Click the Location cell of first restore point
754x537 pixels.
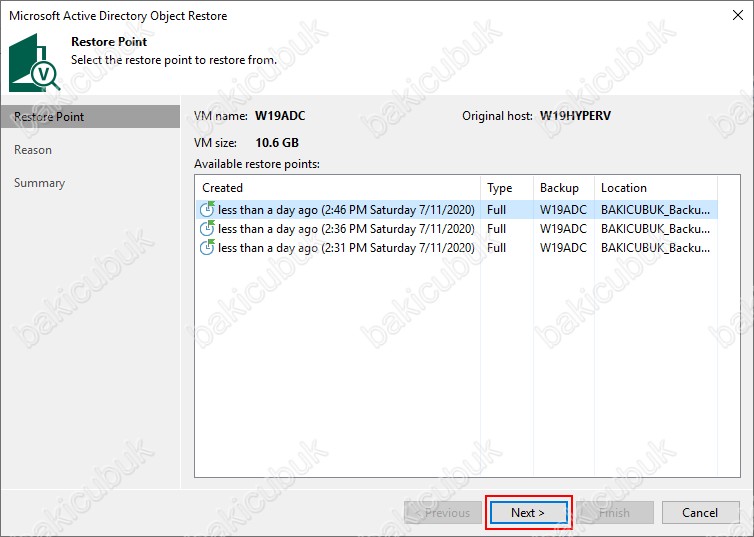point(656,210)
